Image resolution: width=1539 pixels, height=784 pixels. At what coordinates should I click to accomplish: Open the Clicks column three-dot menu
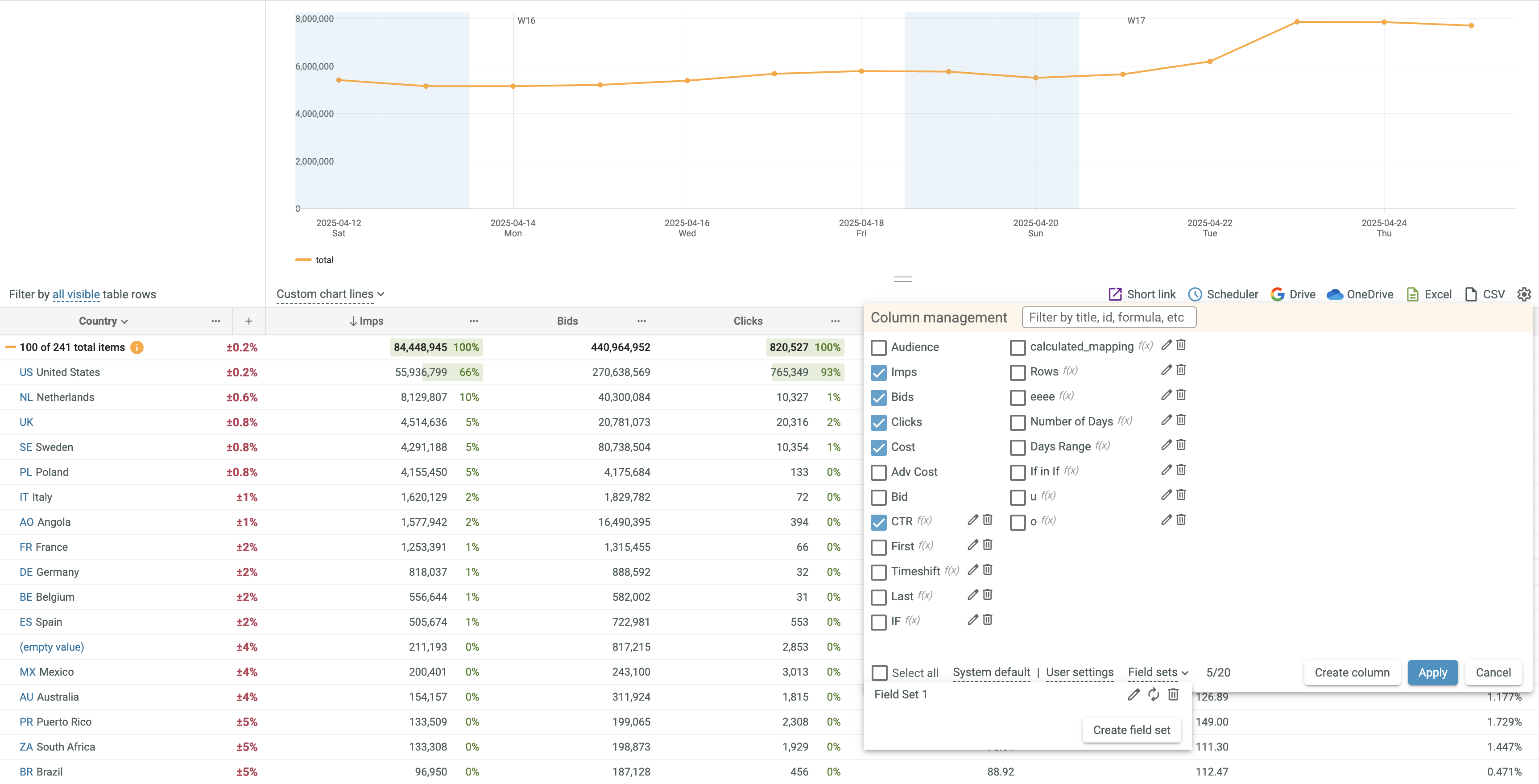(x=835, y=321)
